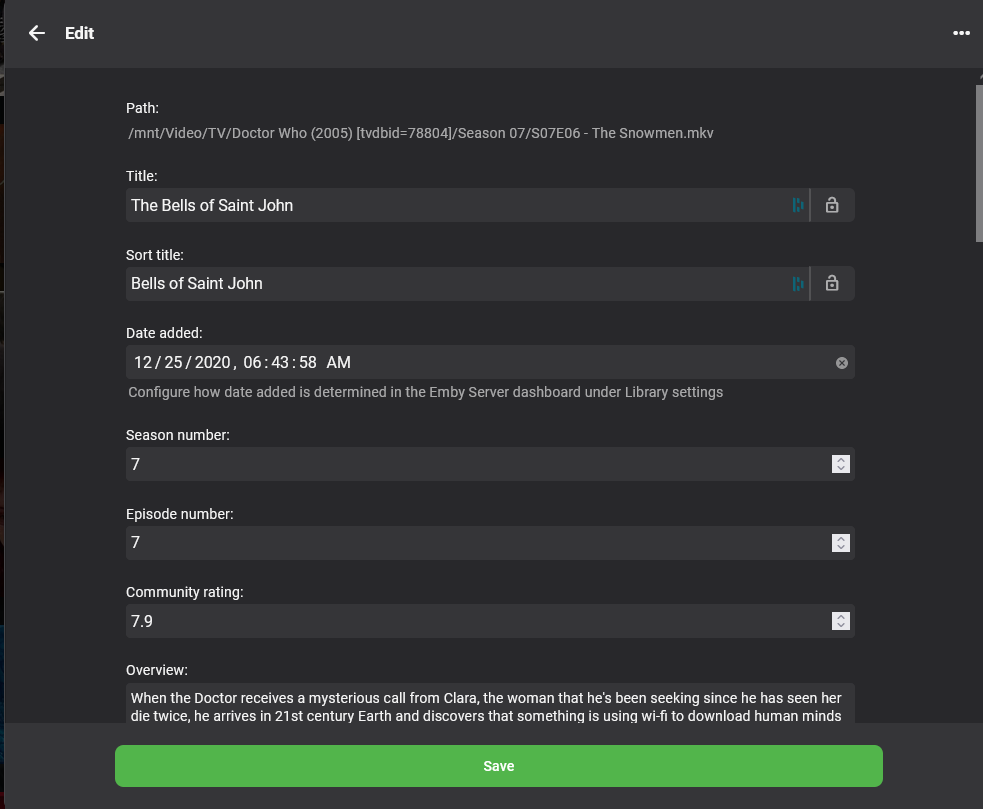Click inside the Overview text area
Viewport: 983px width, 809px height.
(490, 706)
